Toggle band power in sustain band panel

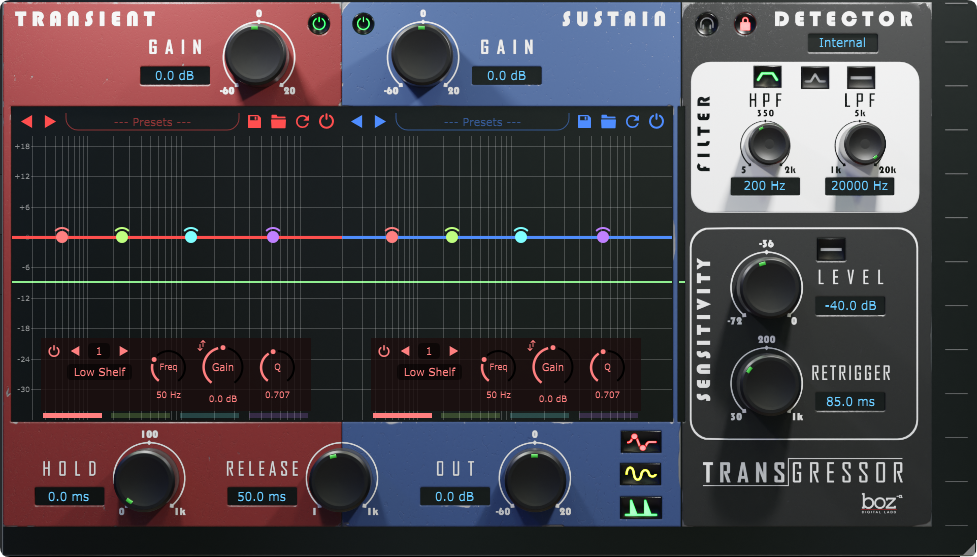click(x=384, y=351)
